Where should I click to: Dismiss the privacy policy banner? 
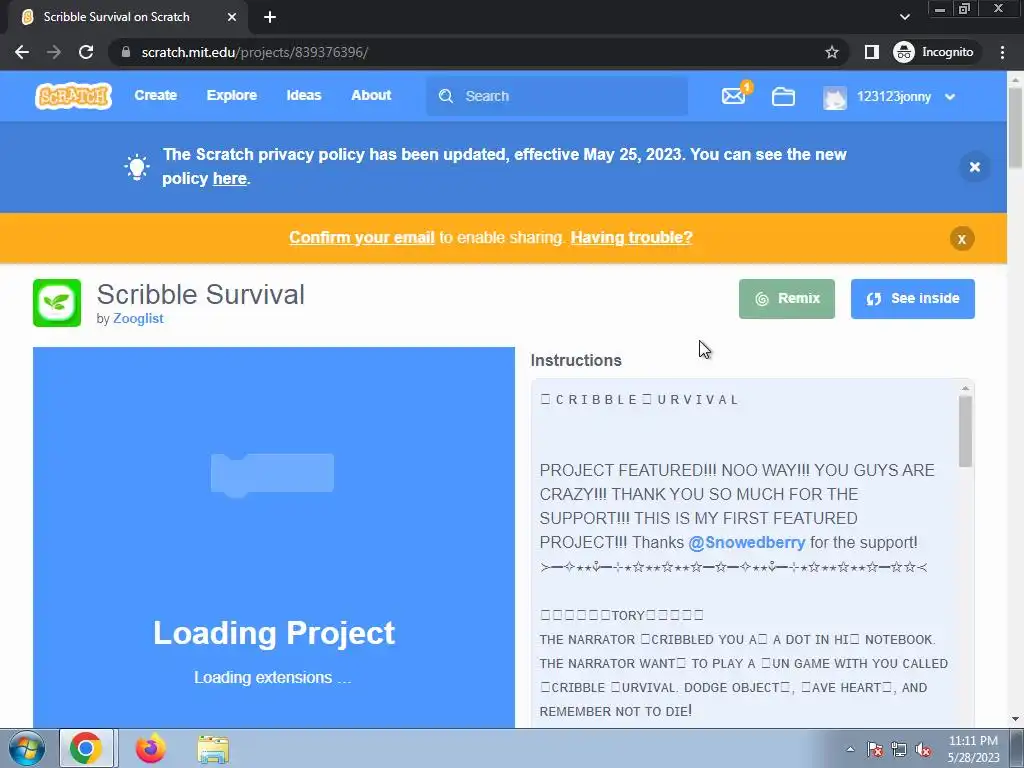click(974, 167)
